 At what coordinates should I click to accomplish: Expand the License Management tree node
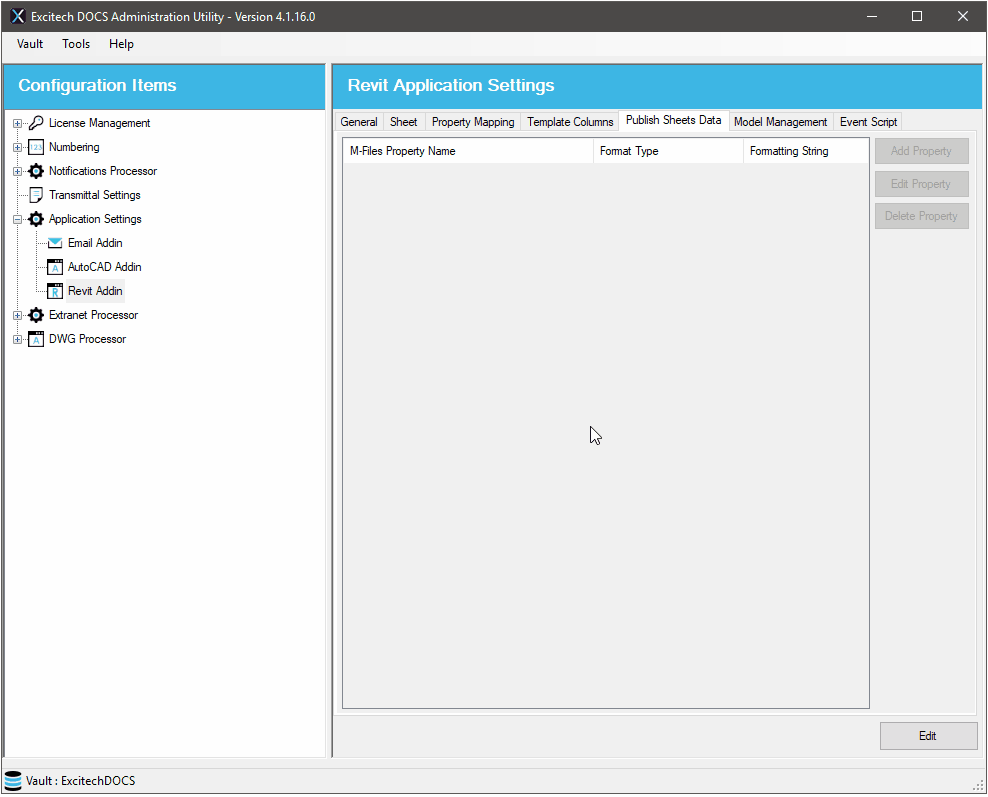[16, 123]
